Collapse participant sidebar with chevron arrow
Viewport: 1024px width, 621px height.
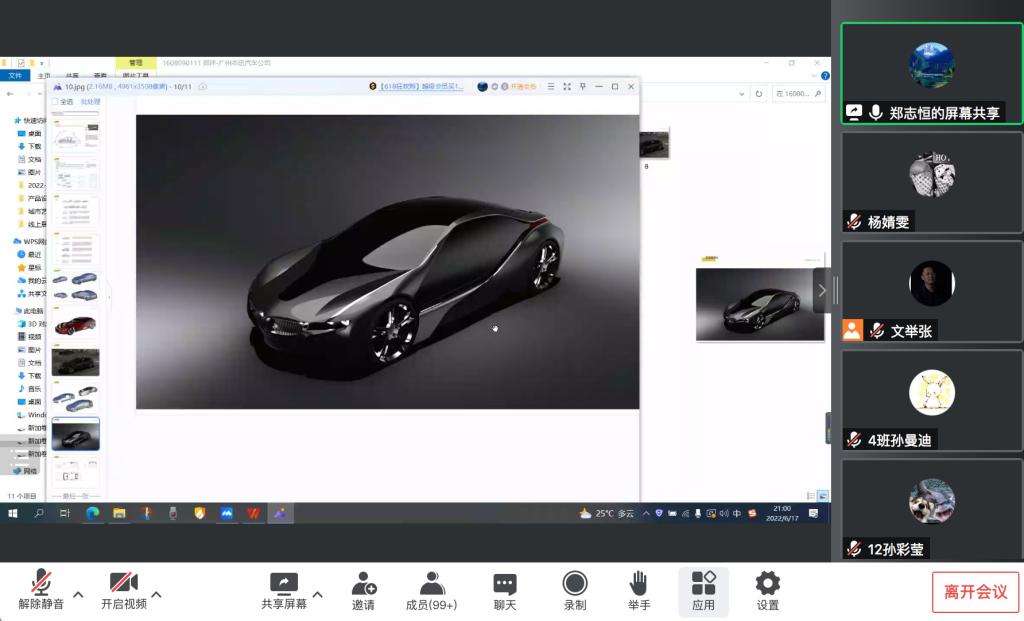(x=822, y=291)
